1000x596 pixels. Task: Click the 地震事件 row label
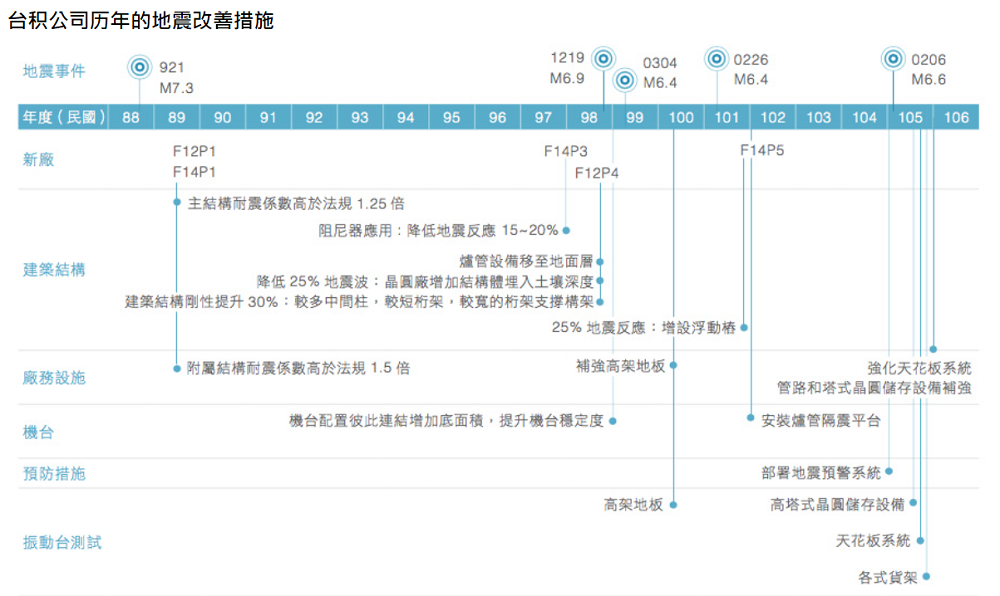[54, 71]
